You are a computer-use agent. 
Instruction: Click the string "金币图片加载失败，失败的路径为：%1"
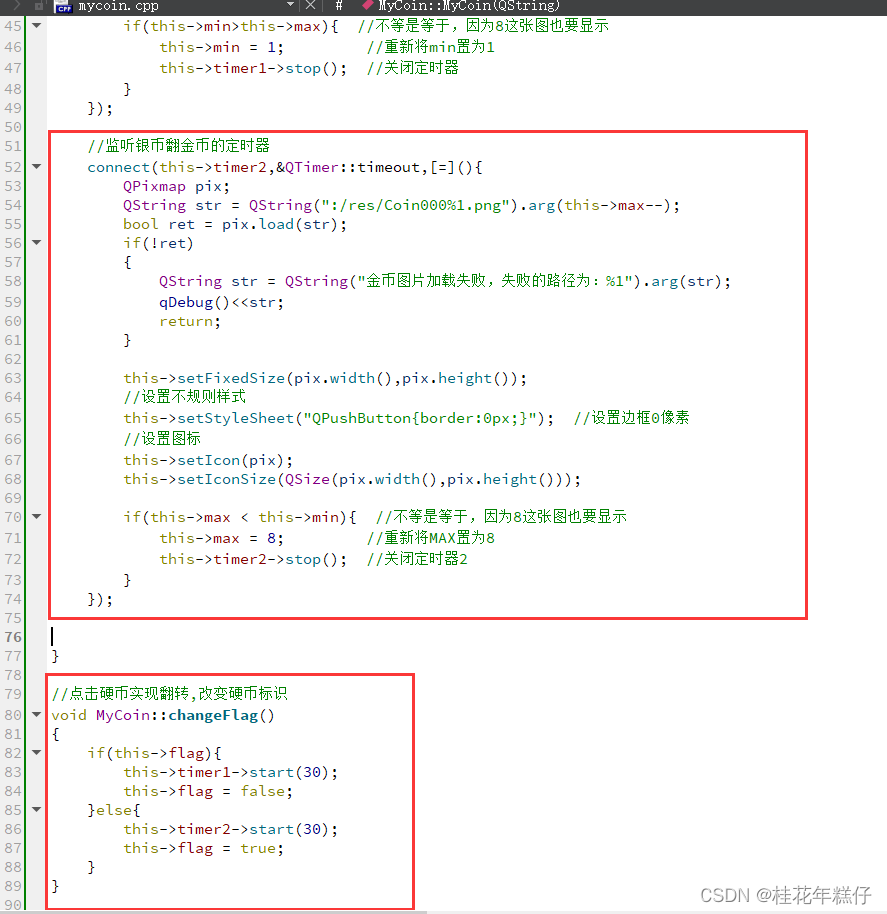pyautogui.click(x=495, y=282)
